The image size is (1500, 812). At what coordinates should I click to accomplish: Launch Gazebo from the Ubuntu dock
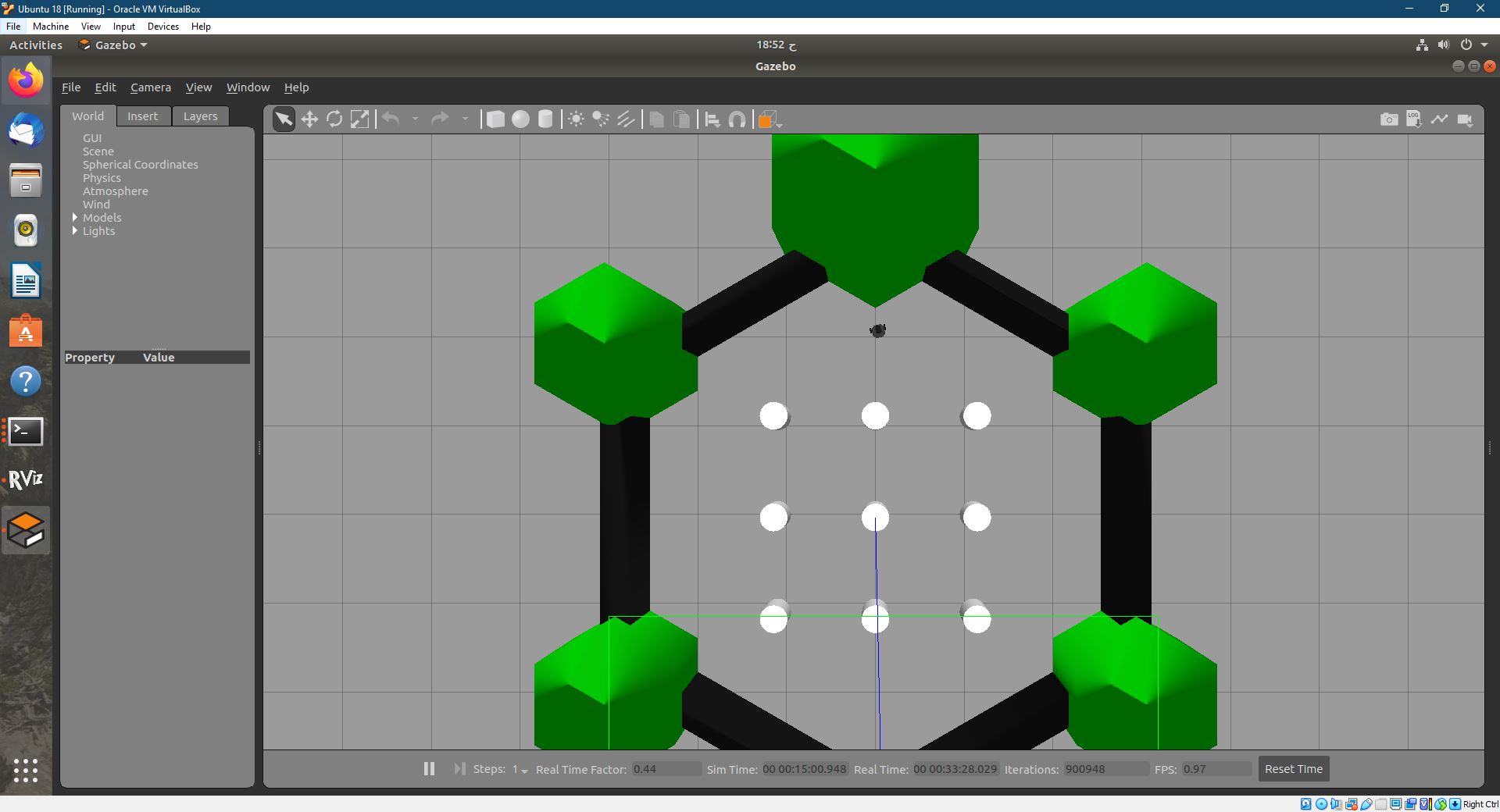click(x=26, y=531)
